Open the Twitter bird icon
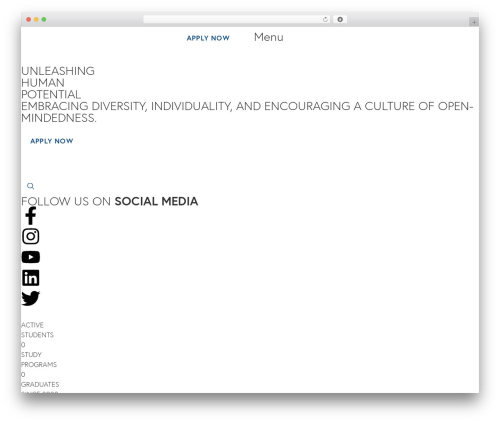 [31, 298]
